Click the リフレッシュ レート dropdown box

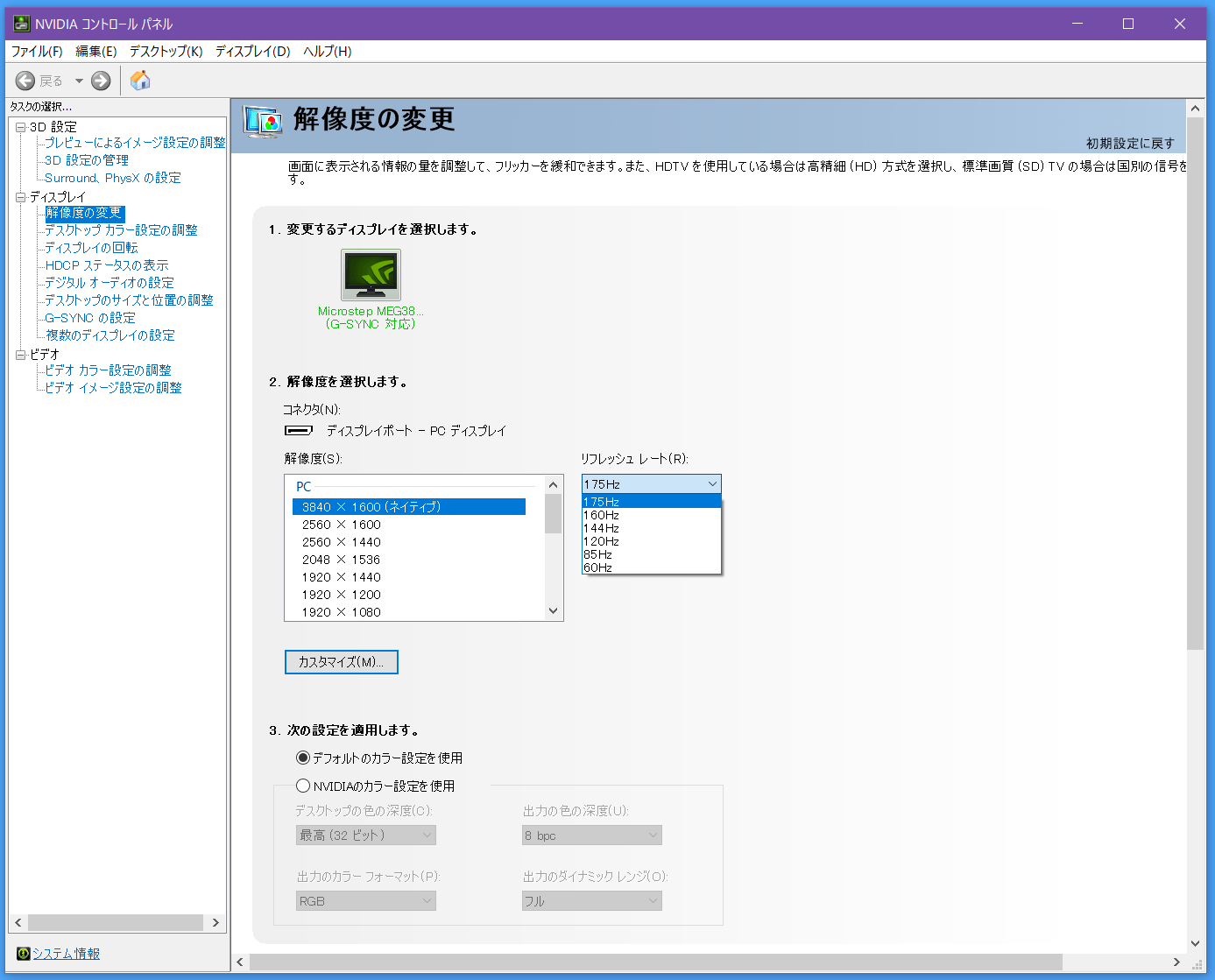[652, 484]
